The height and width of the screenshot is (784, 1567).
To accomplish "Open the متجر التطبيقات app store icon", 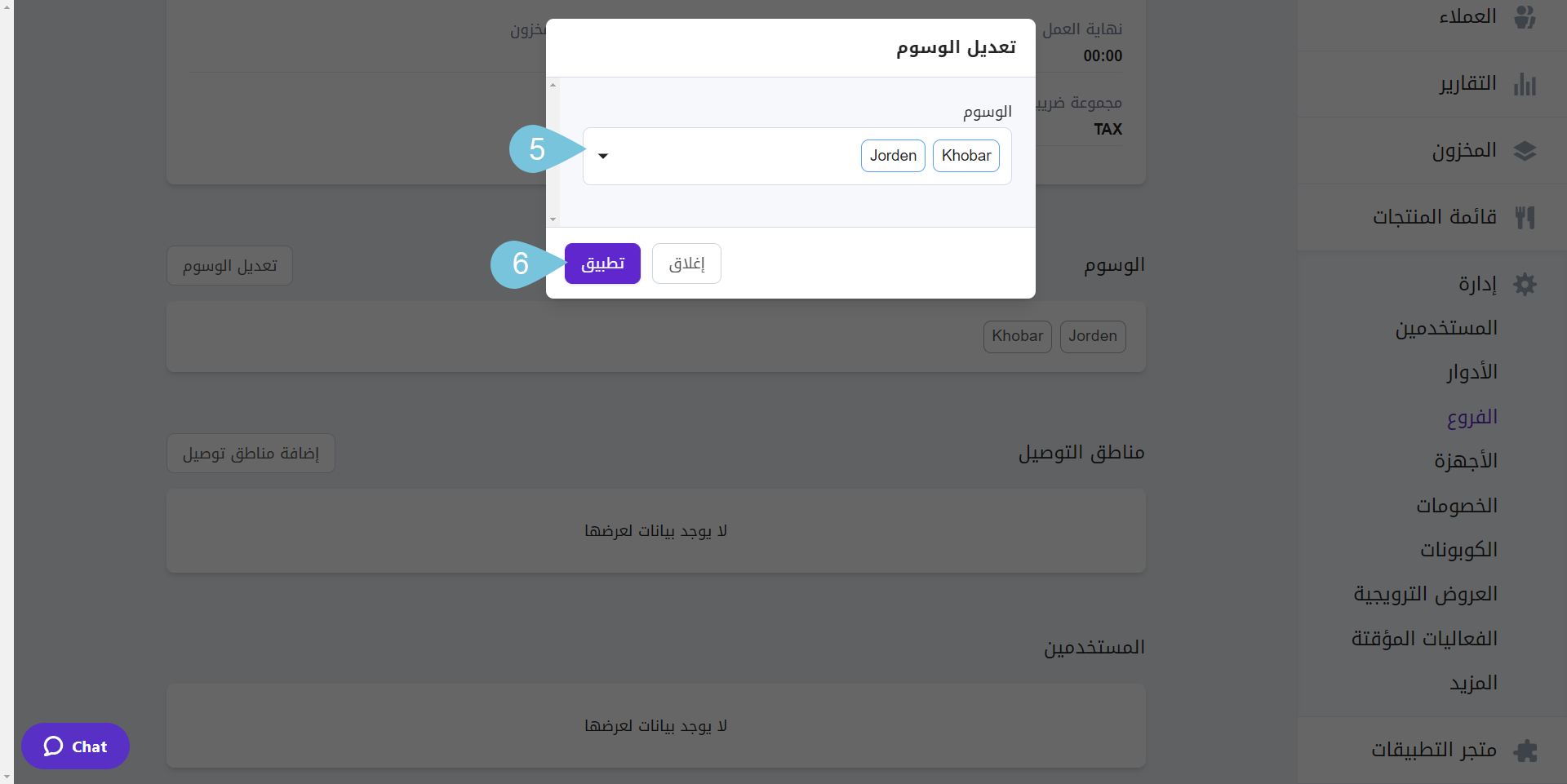I will coord(1525,750).
